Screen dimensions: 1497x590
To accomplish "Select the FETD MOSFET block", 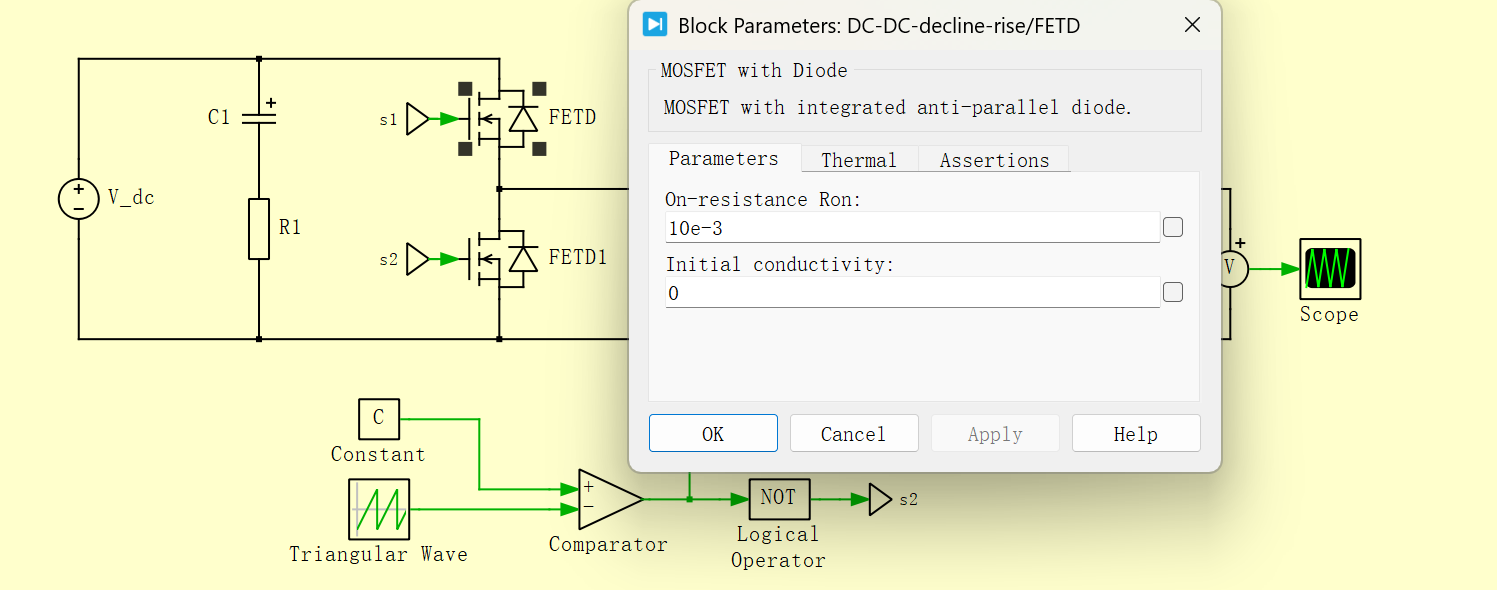I will [502, 119].
